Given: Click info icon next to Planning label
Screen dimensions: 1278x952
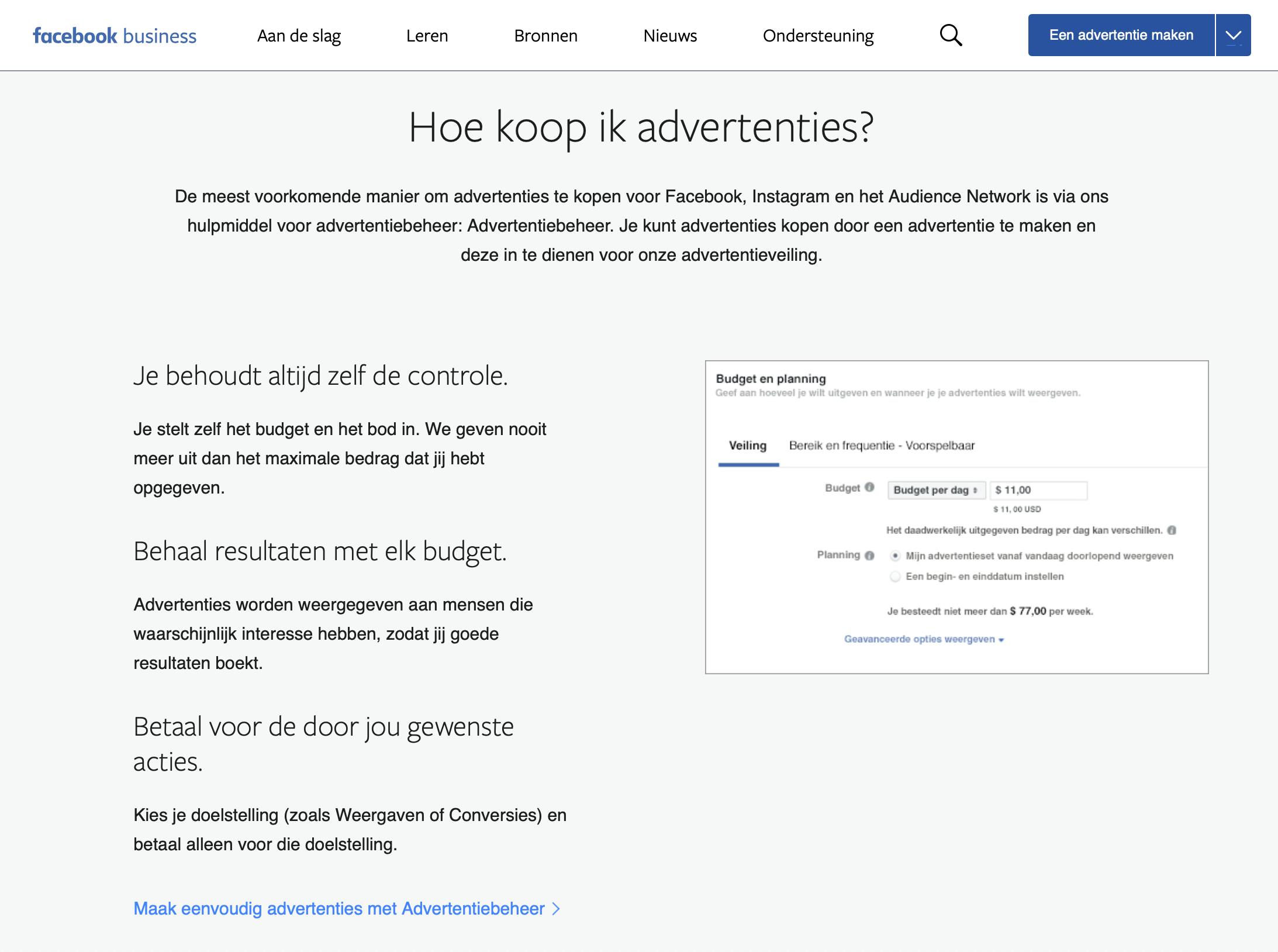Looking at the screenshot, I should point(869,556).
